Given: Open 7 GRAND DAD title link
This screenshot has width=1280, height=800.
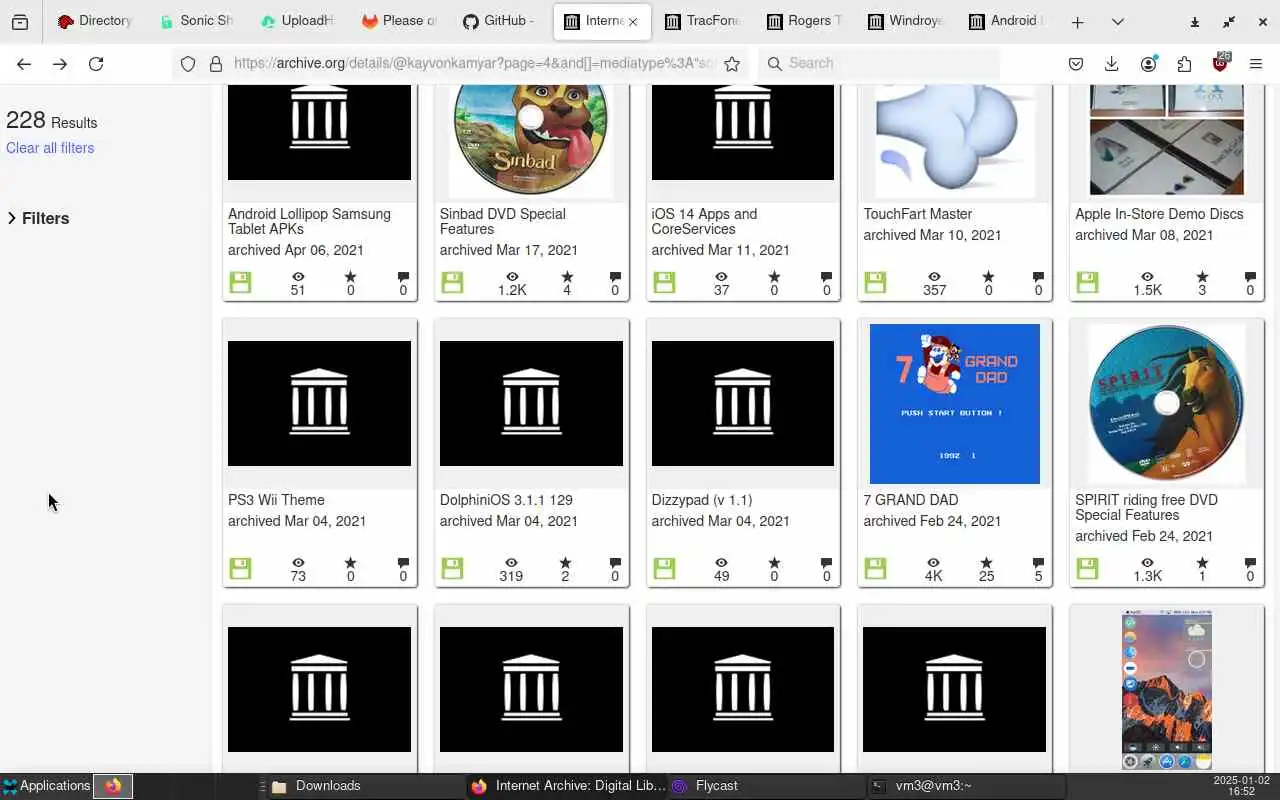Looking at the screenshot, I should tap(911, 500).
